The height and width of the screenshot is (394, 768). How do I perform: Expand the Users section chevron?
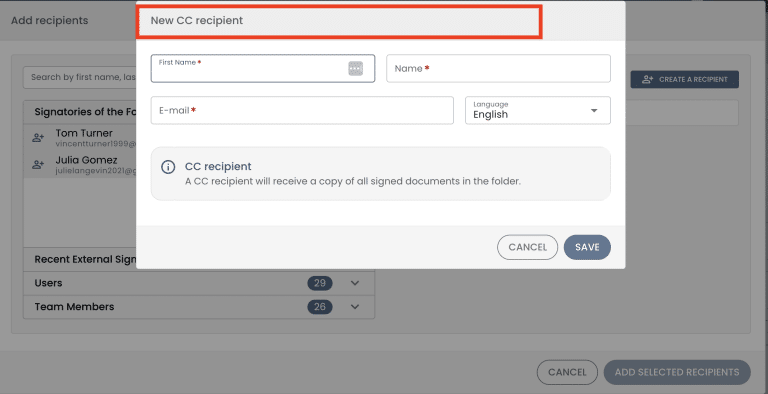[x=355, y=283]
